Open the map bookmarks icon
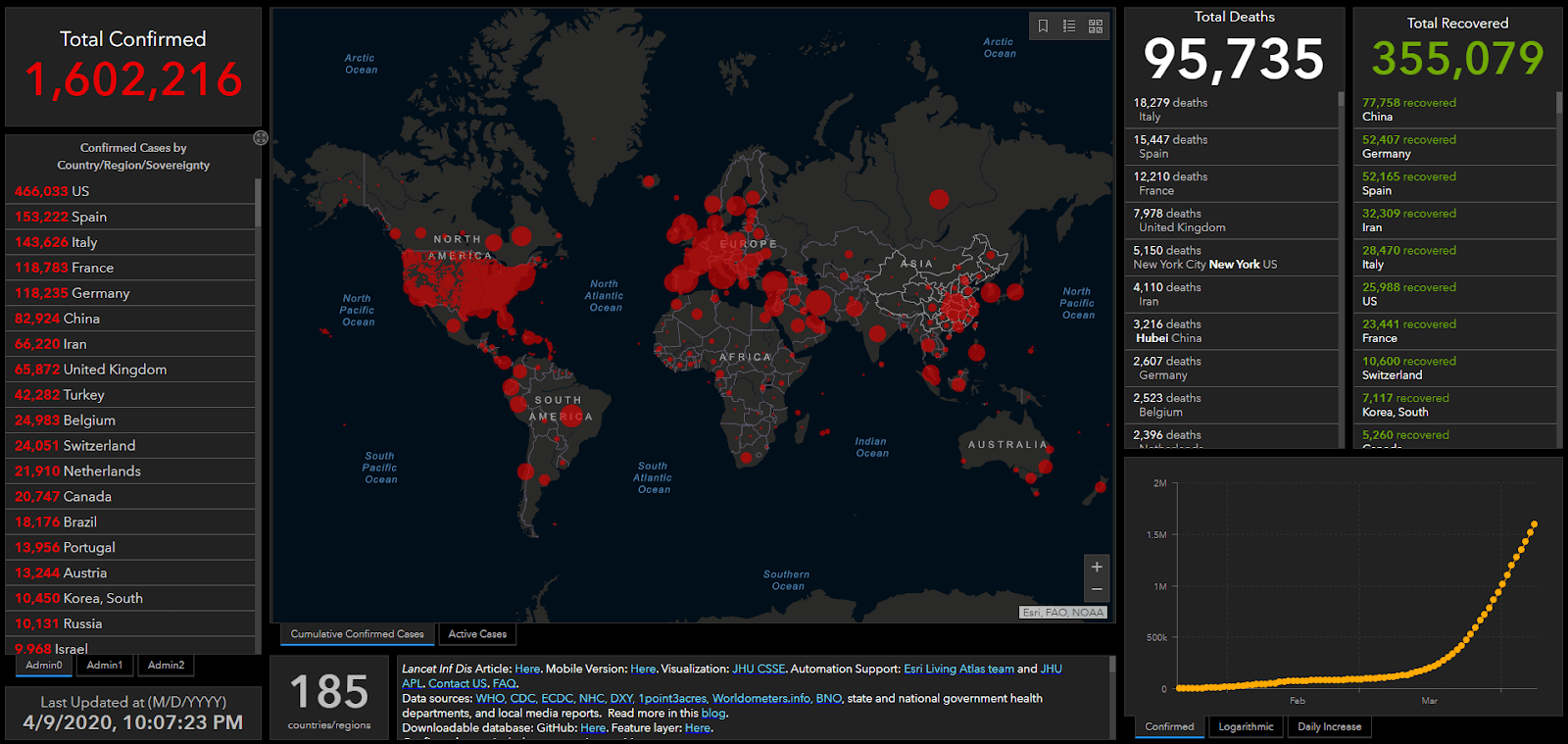 1043,26
